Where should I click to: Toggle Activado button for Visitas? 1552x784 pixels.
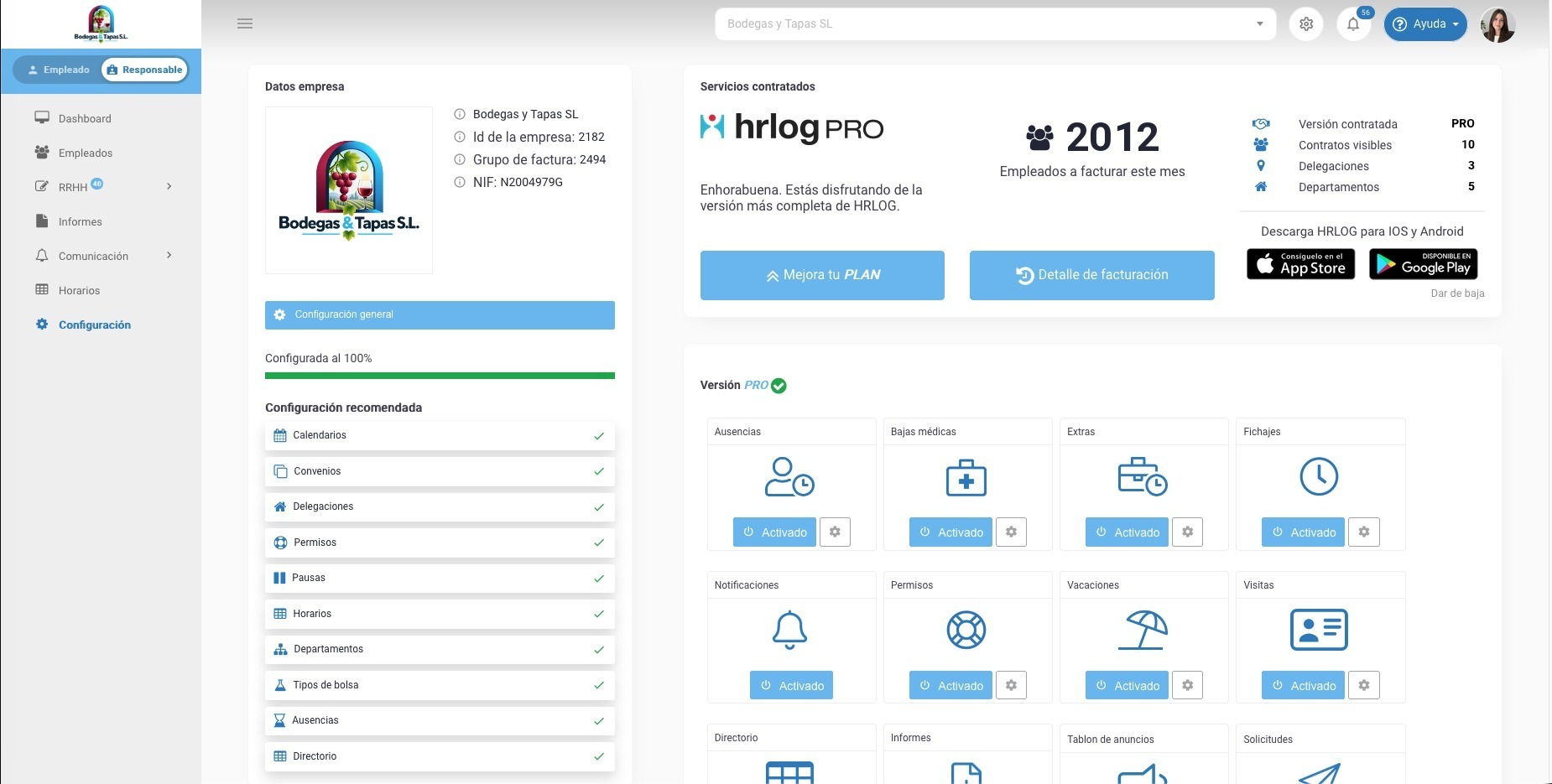(1303, 685)
